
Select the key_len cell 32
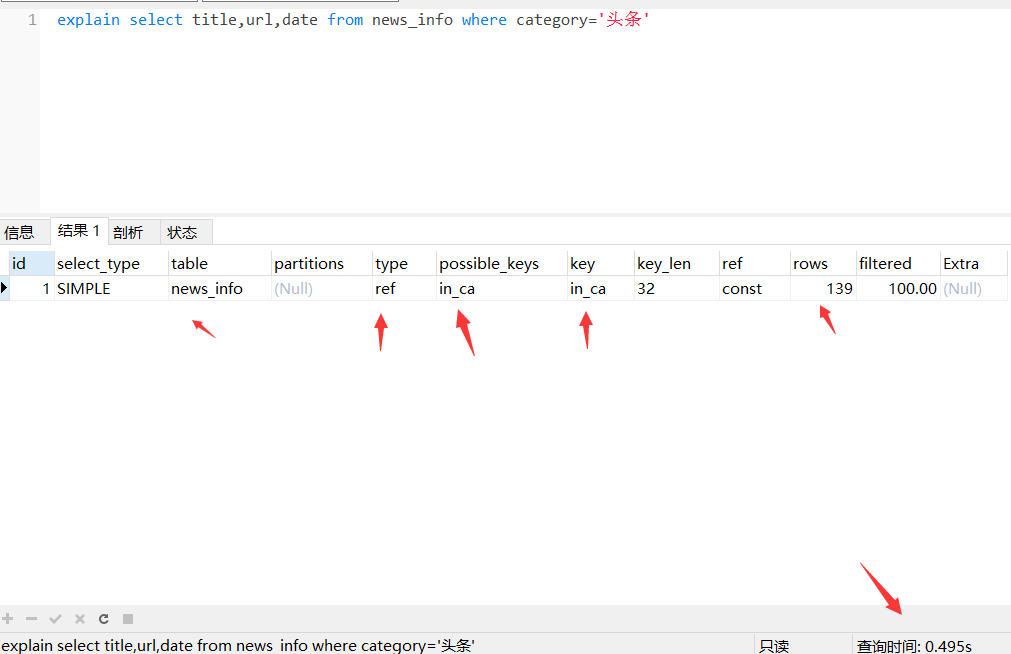tap(677, 288)
